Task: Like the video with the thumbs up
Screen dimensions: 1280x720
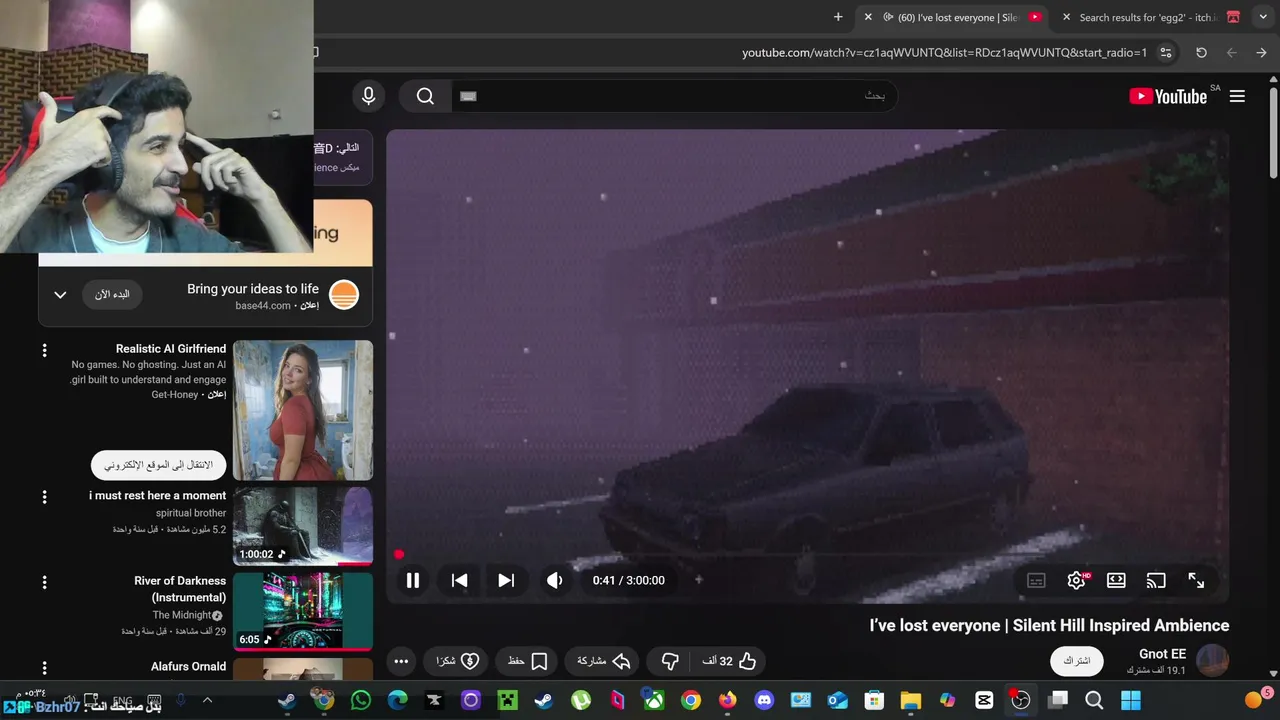Action: (x=730, y=661)
